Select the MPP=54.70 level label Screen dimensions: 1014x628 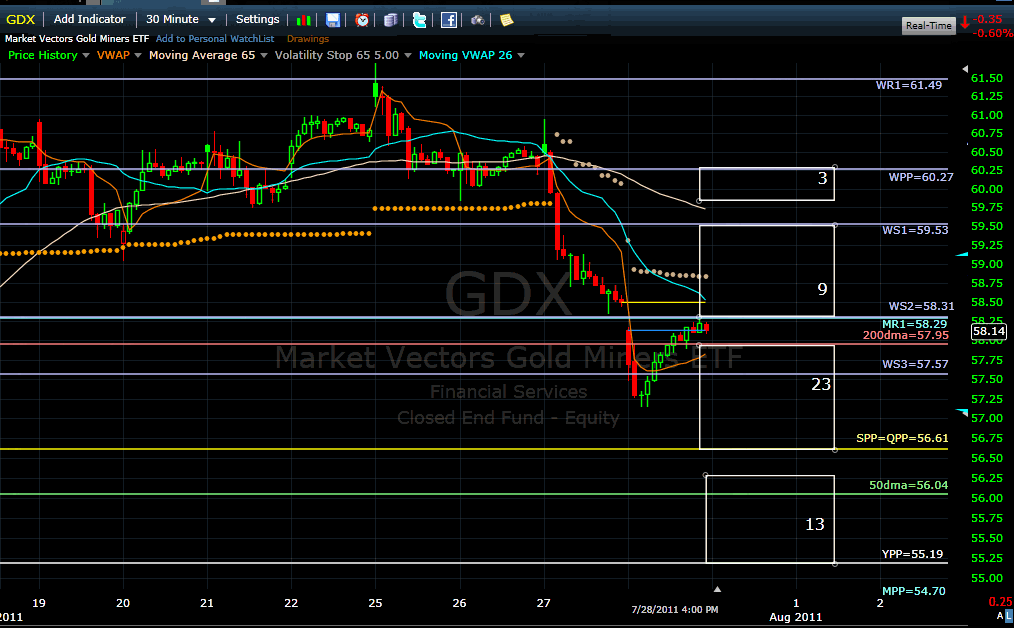(914, 590)
